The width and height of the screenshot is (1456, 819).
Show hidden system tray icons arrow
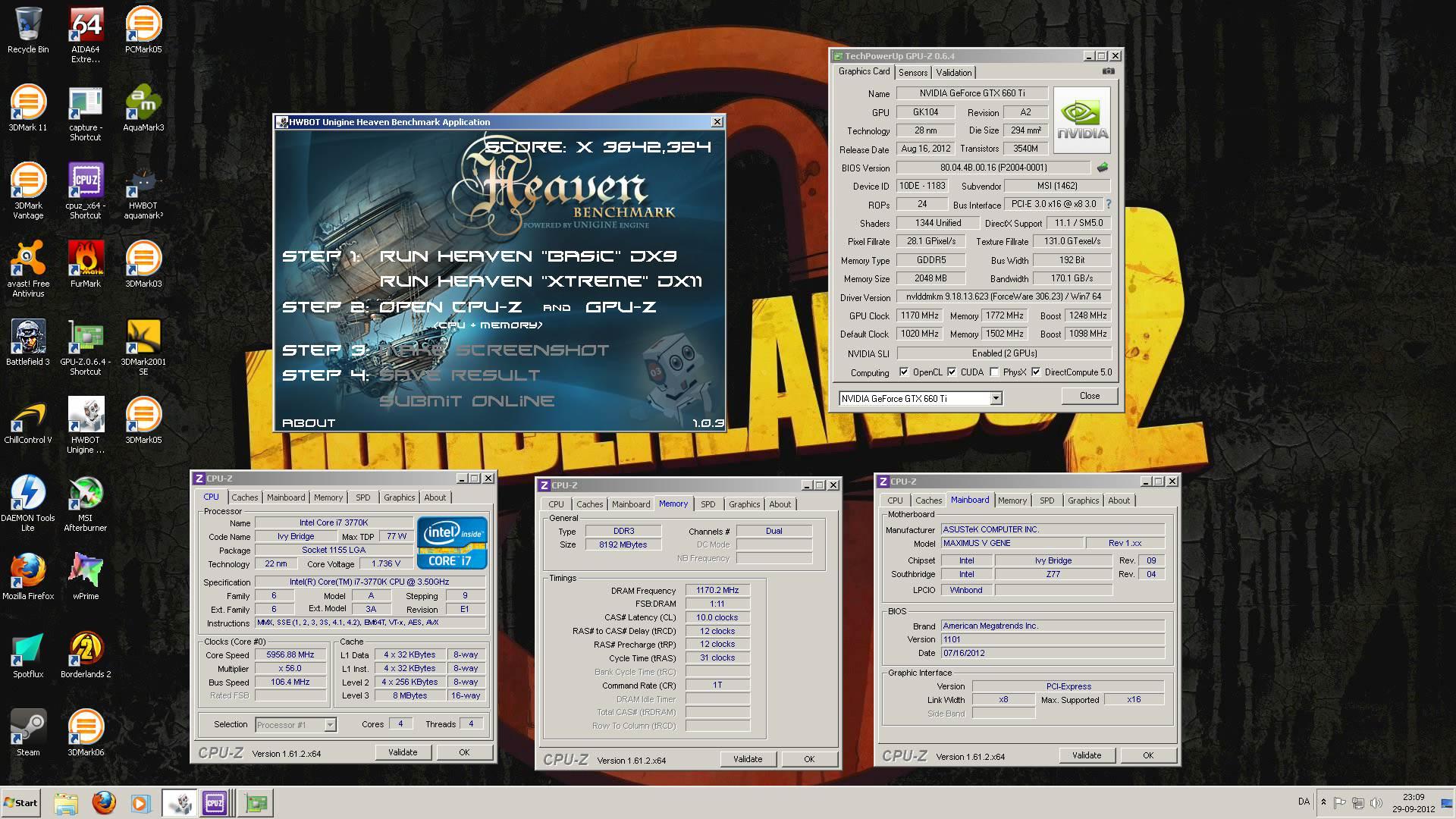(x=1323, y=802)
